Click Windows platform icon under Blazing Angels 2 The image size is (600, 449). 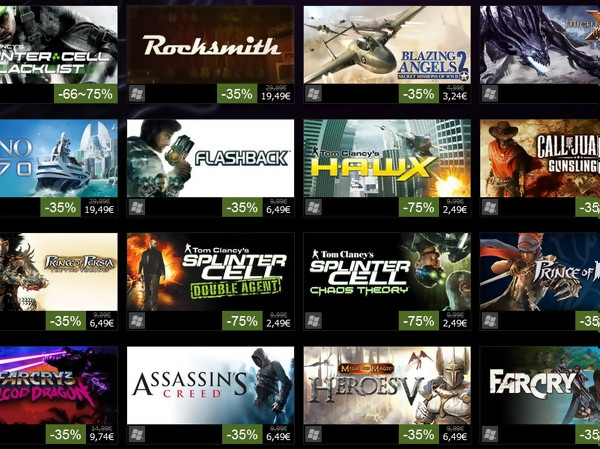(x=313, y=94)
